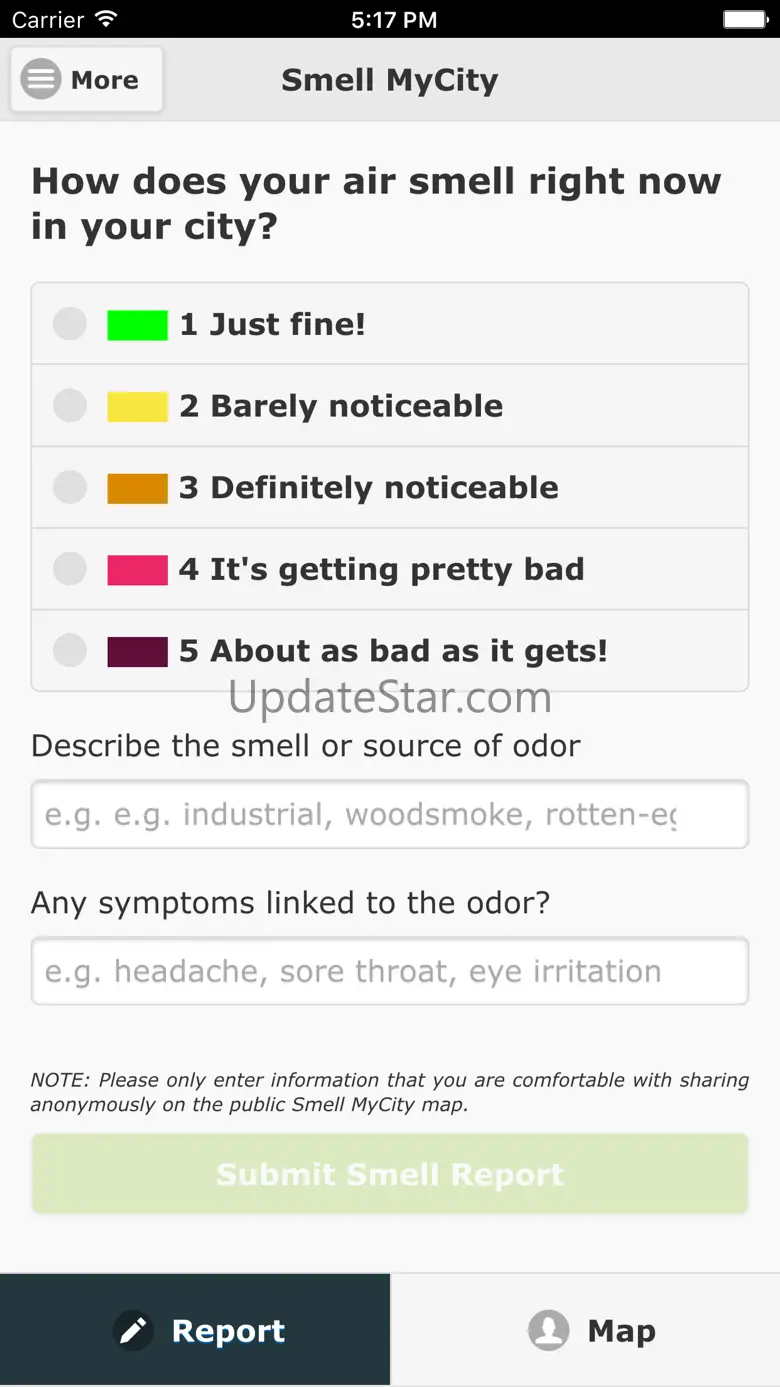Select the '2 Barely noticeable' radio button
The width and height of the screenshot is (780, 1387).
pyautogui.click(x=70, y=406)
